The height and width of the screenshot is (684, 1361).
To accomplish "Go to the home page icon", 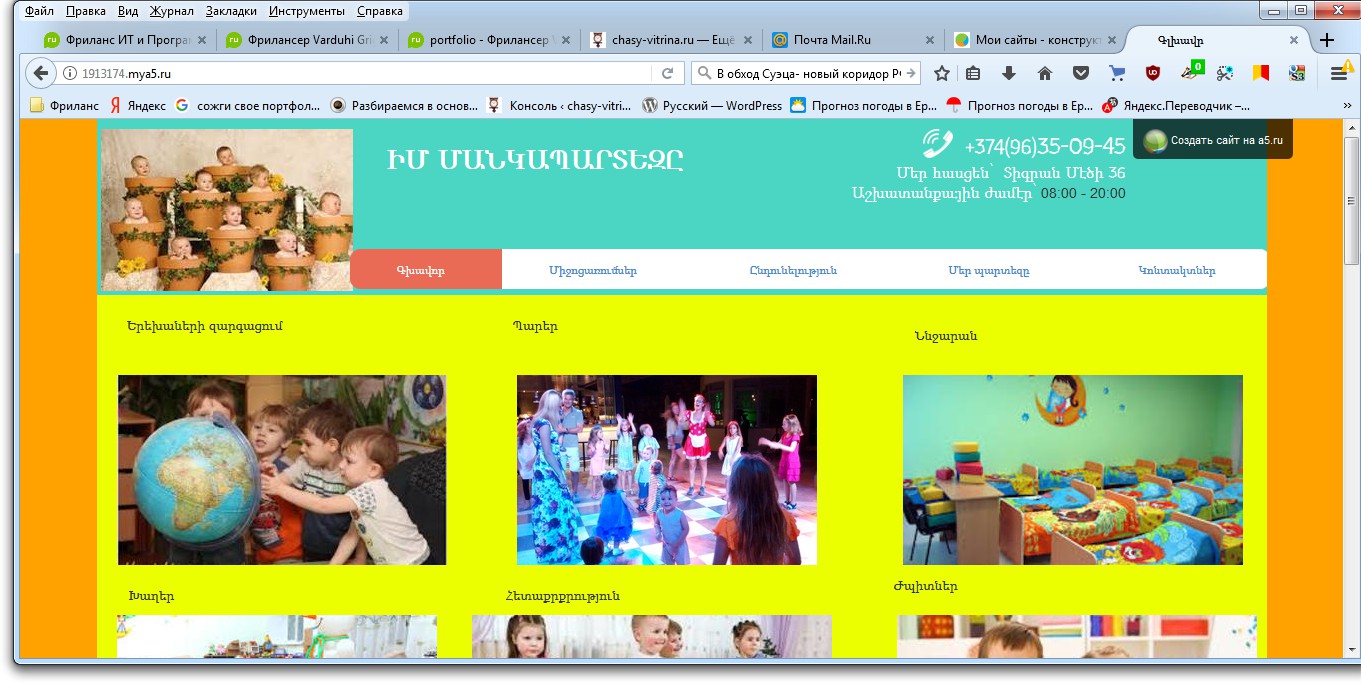I will 1045,73.
